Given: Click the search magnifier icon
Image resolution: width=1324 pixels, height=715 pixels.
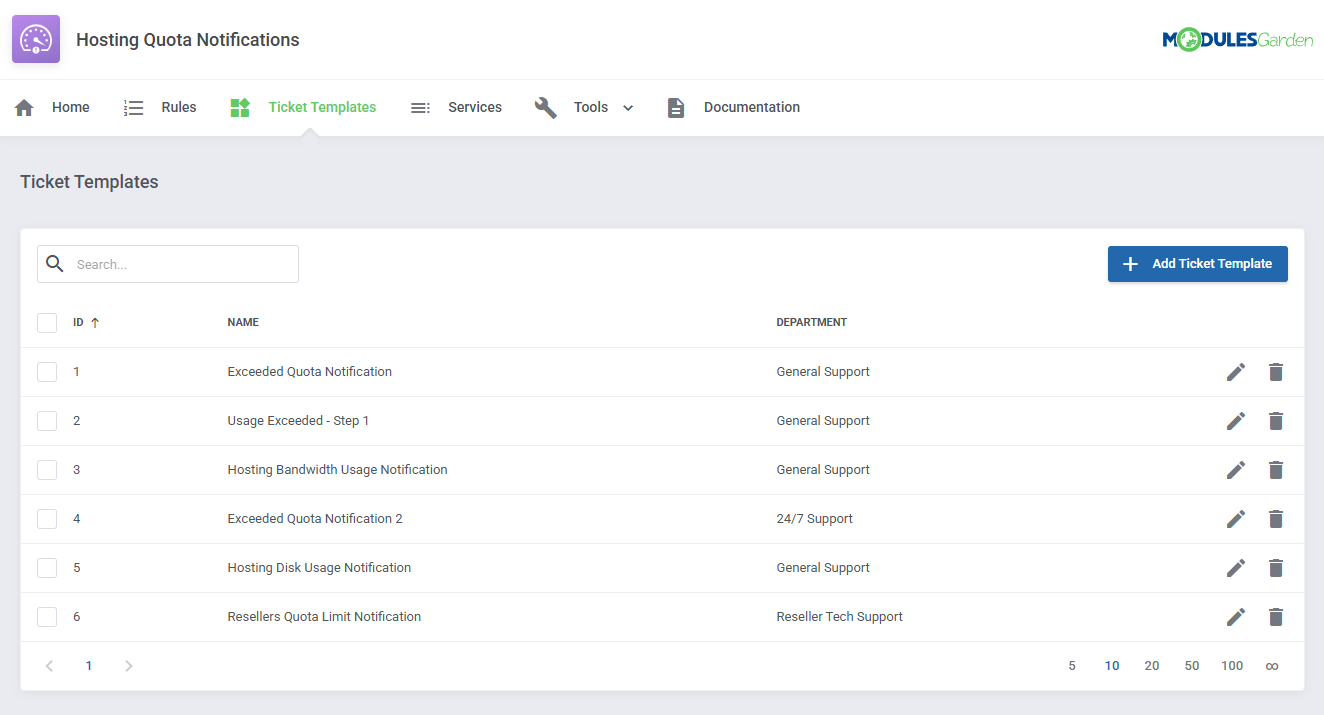Looking at the screenshot, I should tap(55, 263).
